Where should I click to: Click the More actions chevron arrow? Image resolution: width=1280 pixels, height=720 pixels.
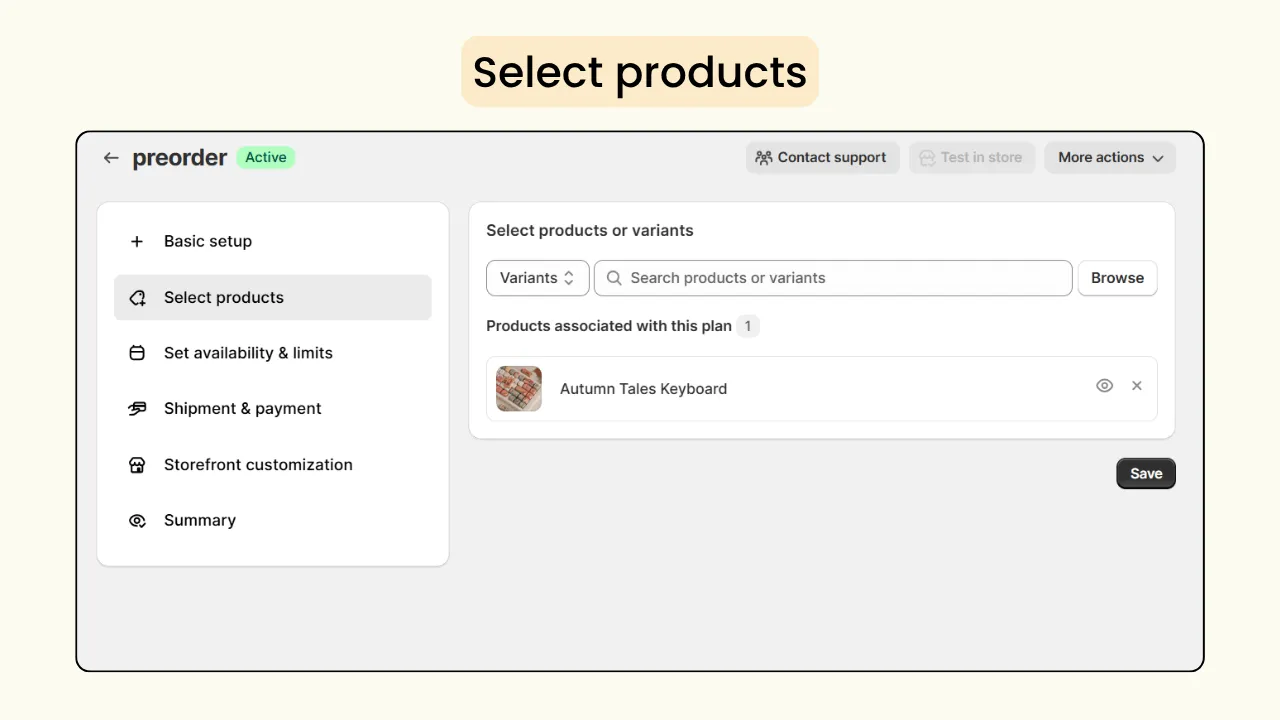(x=1159, y=158)
